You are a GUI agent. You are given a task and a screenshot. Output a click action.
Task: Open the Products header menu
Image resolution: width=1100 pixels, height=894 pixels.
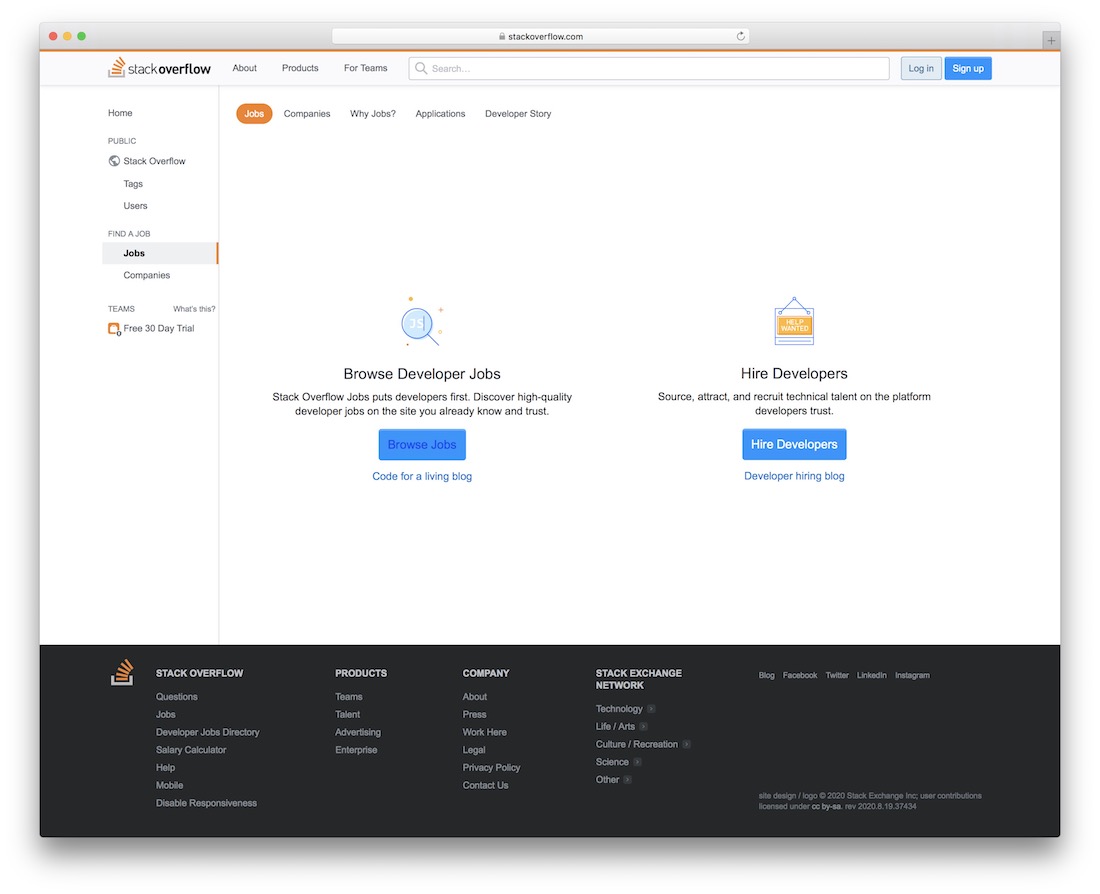(x=300, y=68)
